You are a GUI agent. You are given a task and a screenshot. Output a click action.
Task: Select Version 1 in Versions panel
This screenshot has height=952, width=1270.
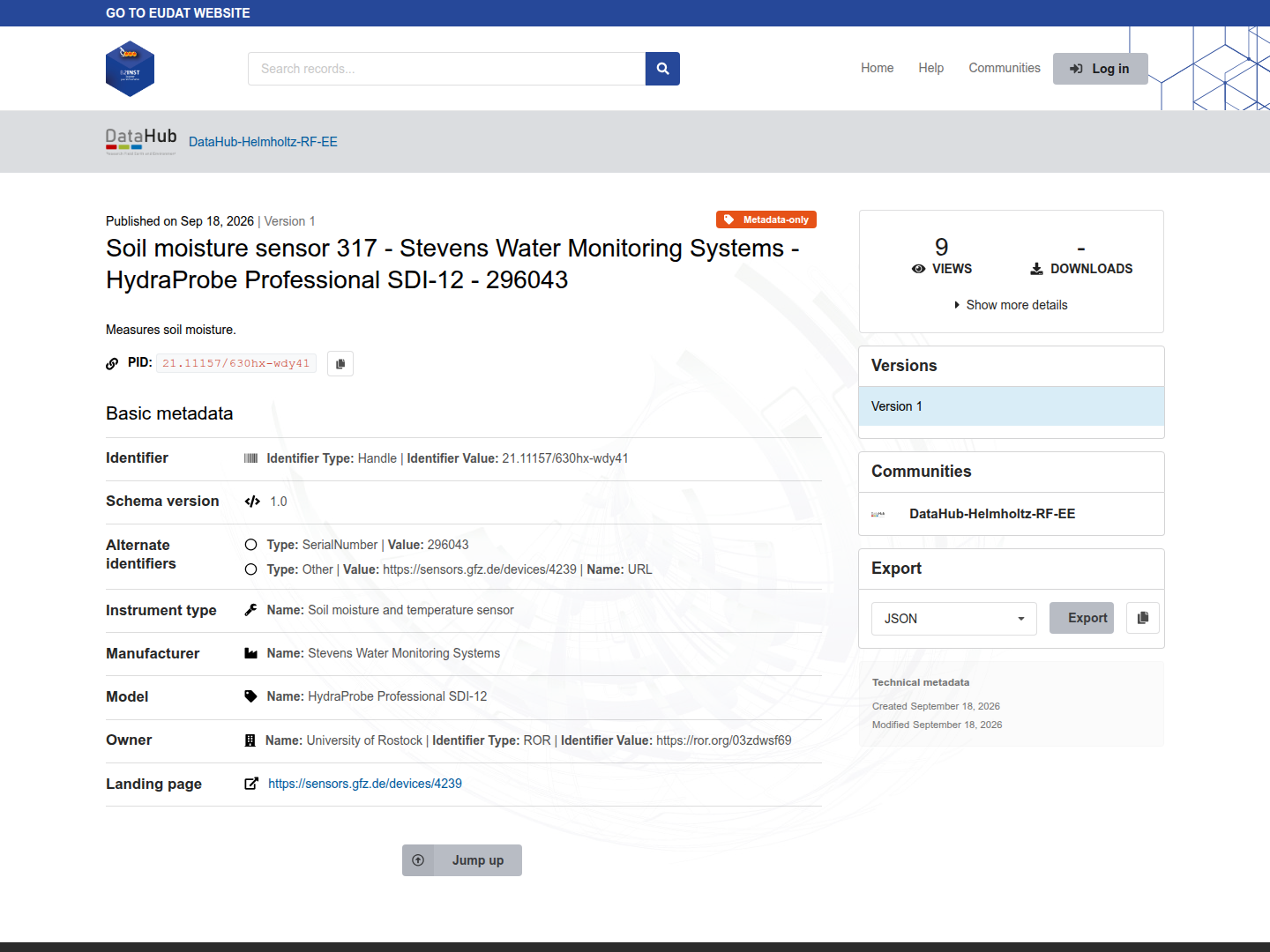[x=1012, y=406]
